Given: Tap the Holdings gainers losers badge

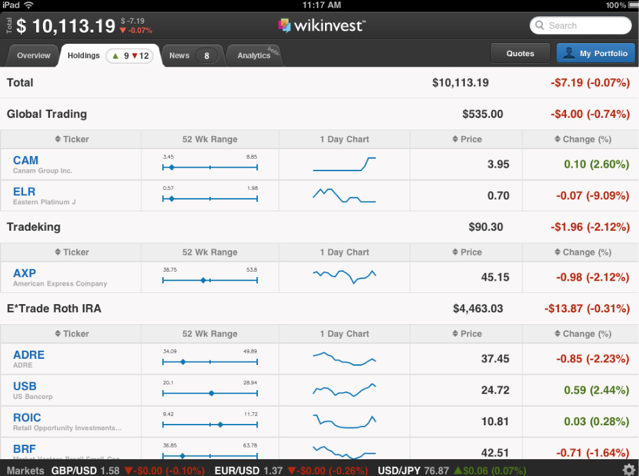Looking at the screenshot, I should 130,56.
